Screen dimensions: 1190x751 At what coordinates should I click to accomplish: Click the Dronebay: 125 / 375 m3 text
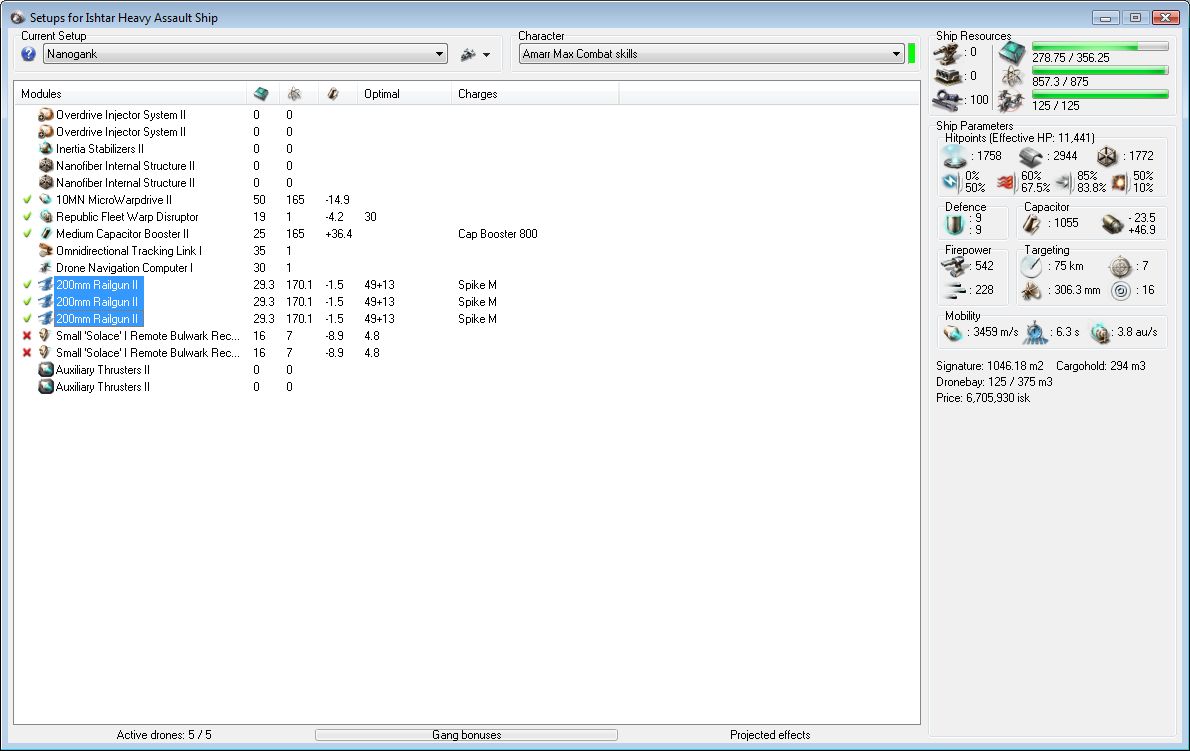[x=994, y=382]
